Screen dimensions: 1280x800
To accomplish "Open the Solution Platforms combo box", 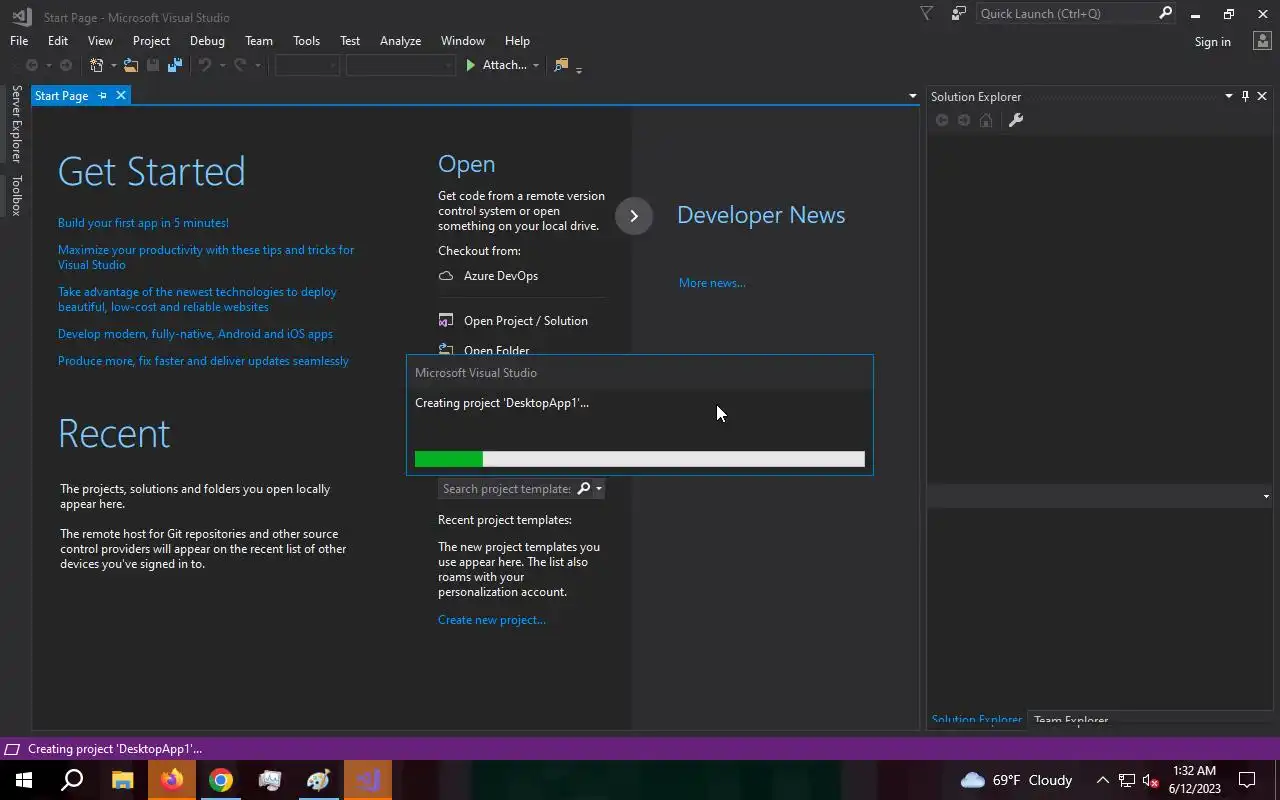I will click(401, 65).
